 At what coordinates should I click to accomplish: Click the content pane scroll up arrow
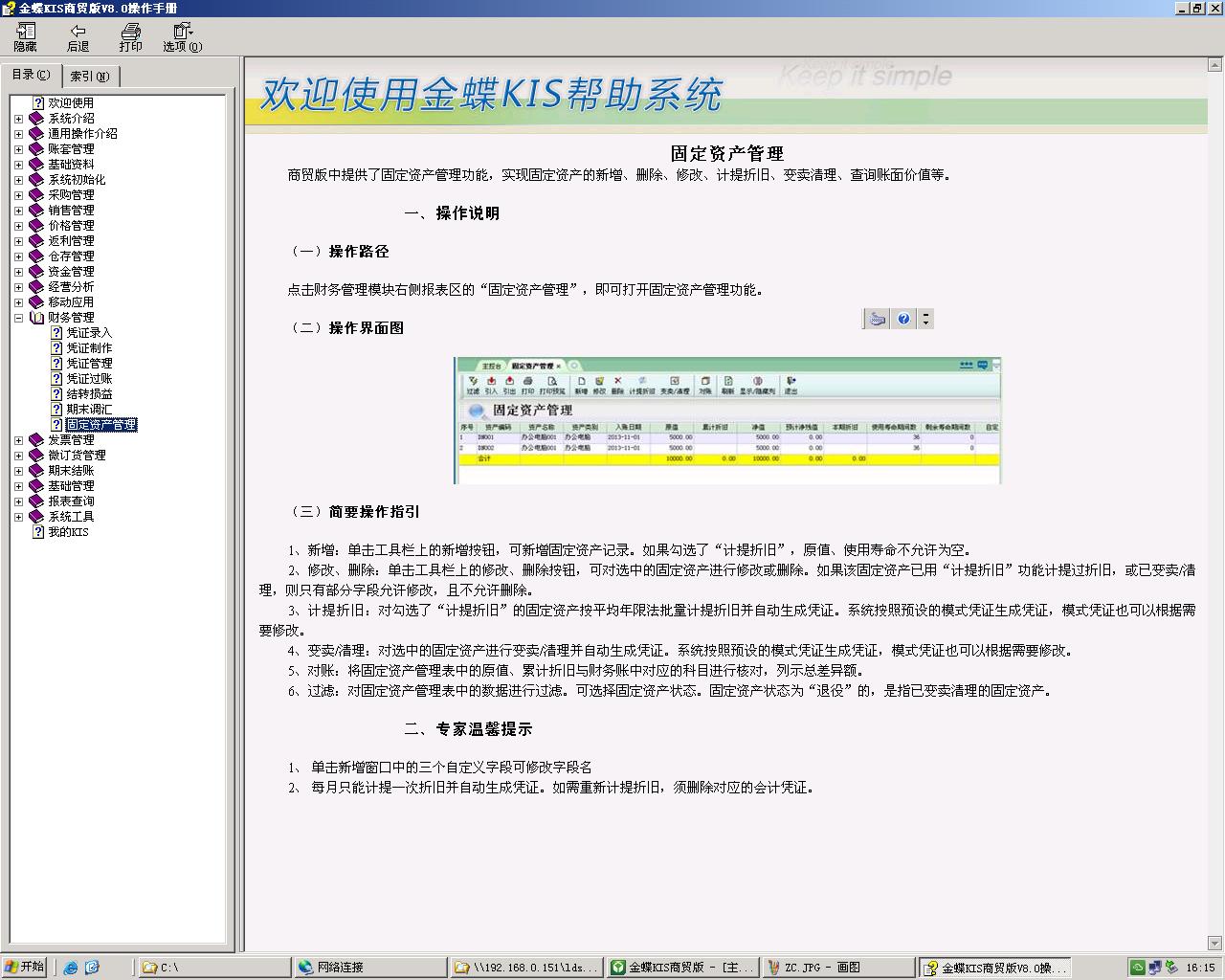click(1215, 65)
